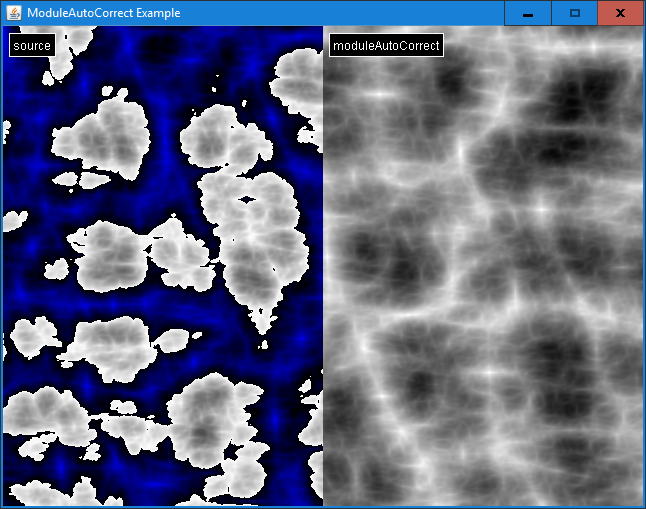This screenshot has width=646, height=509.
Task: Maximize the ModuleAutoCorrect Example window
Action: coord(574,13)
